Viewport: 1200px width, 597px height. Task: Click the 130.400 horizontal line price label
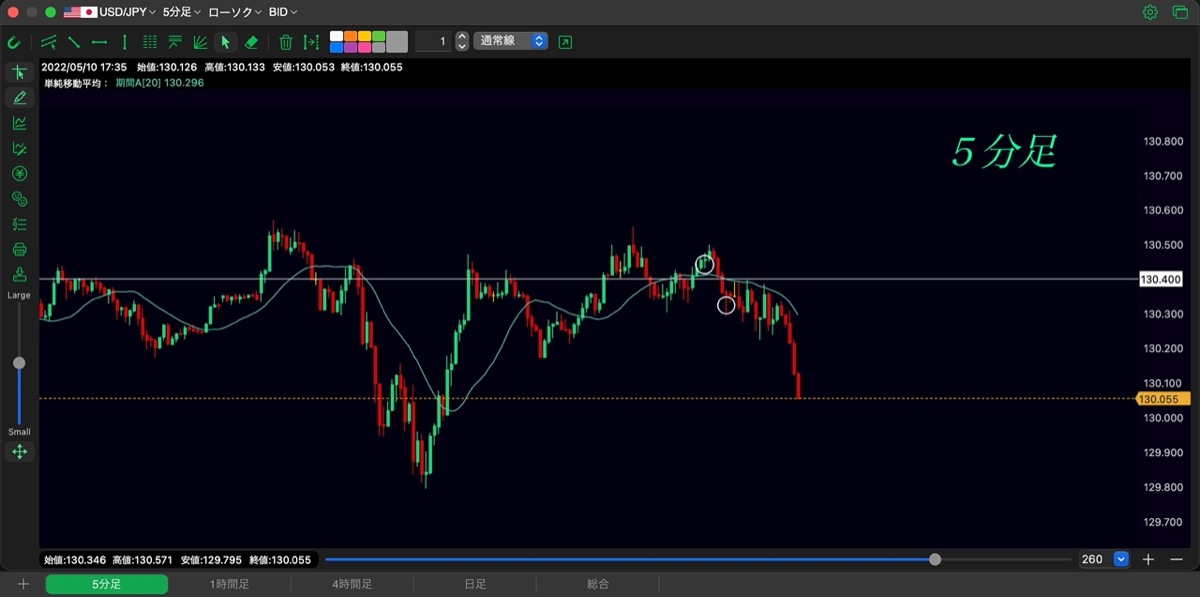pos(1160,279)
